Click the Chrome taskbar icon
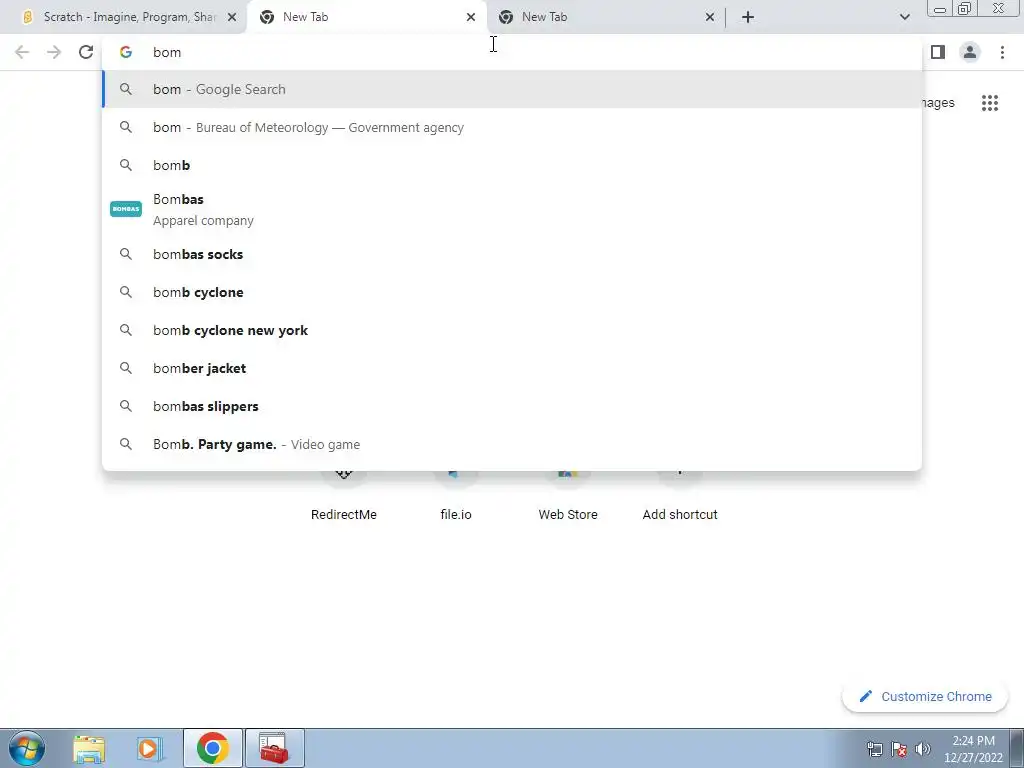 [212, 748]
